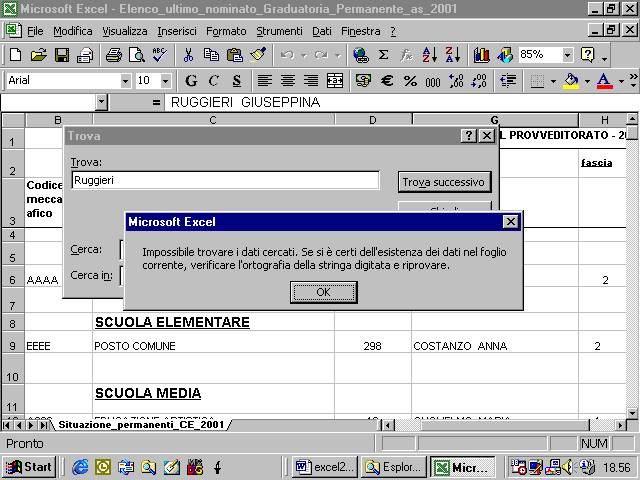Open the Strumenti menu
Image resolution: width=640 pixels, height=480 pixels.
point(280,31)
